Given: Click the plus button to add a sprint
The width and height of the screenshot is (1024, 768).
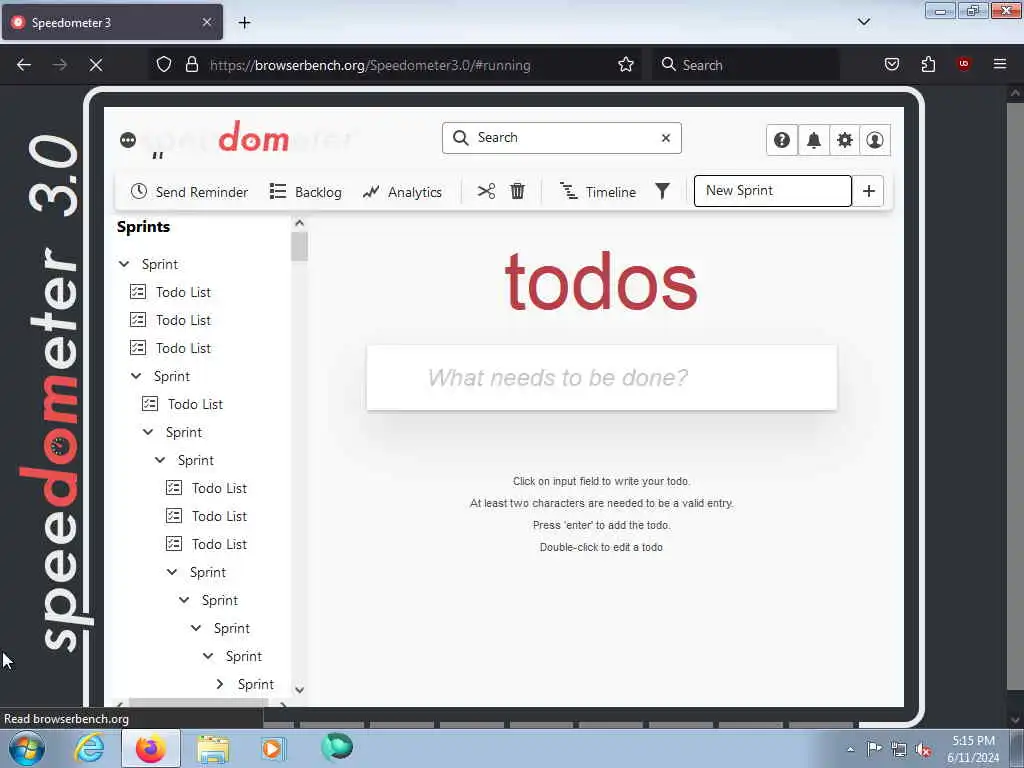Looking at the screenshot, I should pyautogui.click(x=869, y=191).
